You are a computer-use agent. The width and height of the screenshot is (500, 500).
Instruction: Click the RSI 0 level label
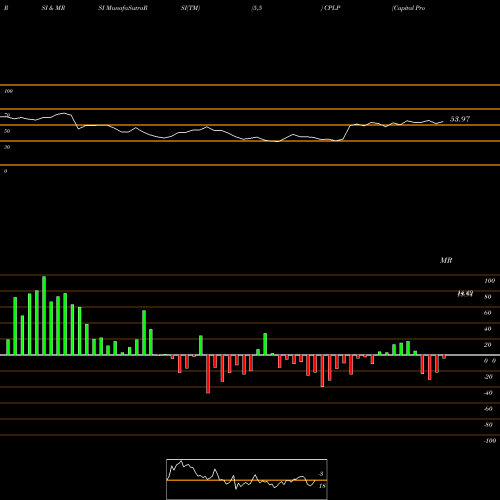5,171
